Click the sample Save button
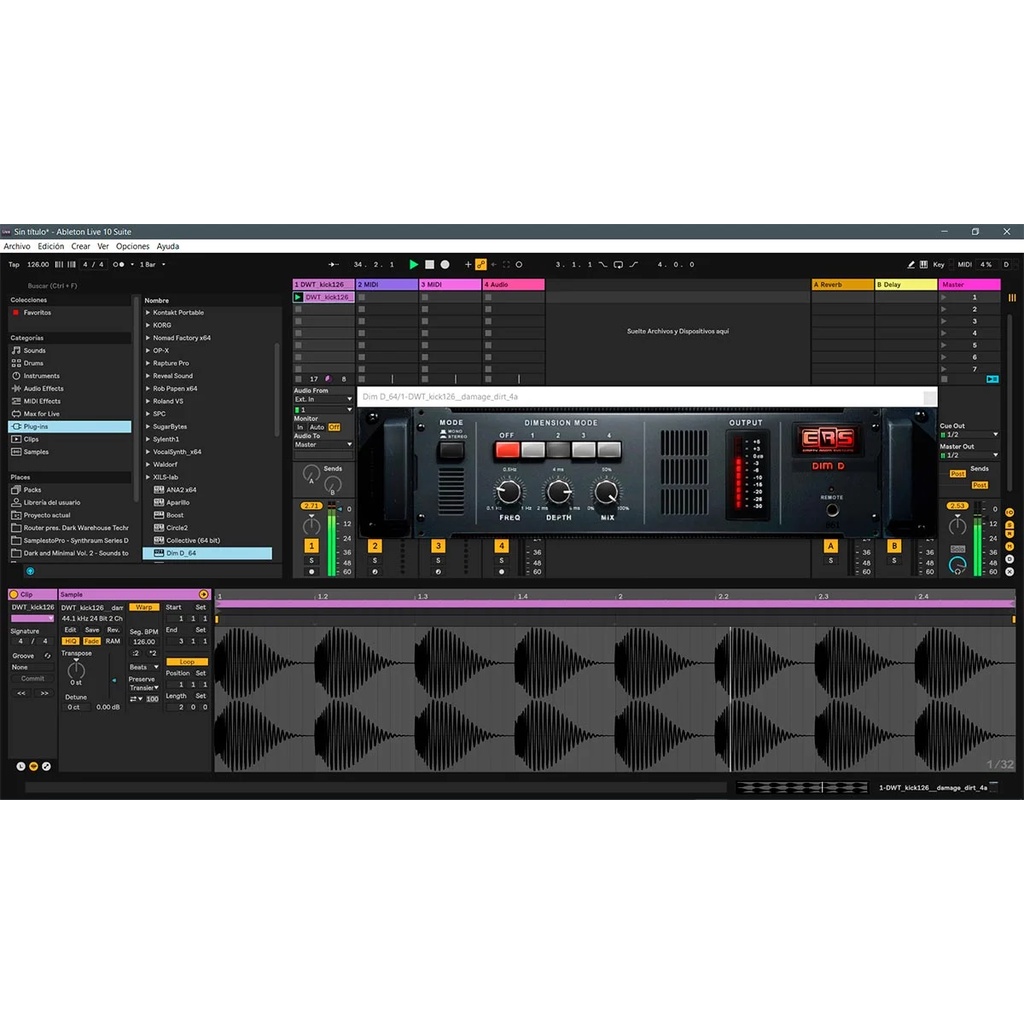 coord(92,630)
